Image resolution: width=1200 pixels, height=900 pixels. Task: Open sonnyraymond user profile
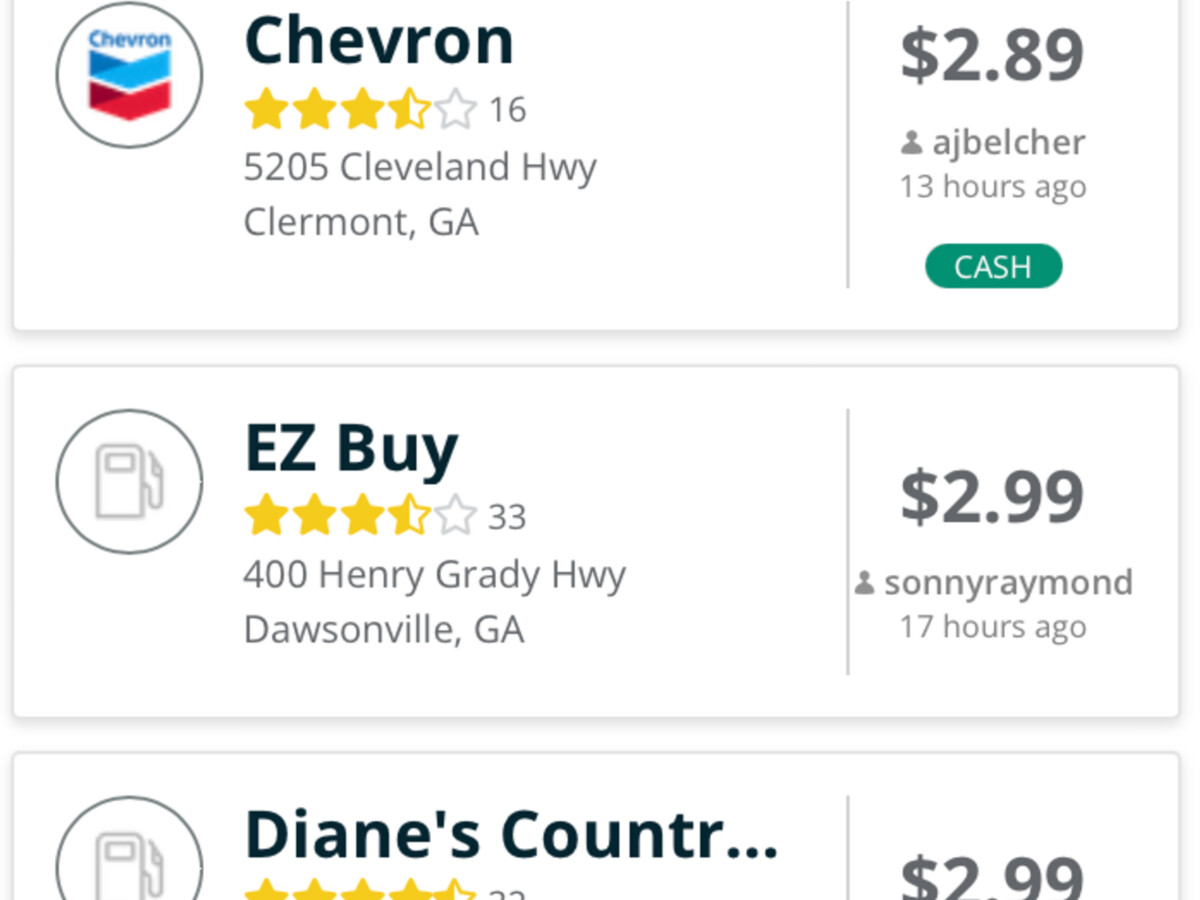pyautogui.click(x=1008, y=583)
